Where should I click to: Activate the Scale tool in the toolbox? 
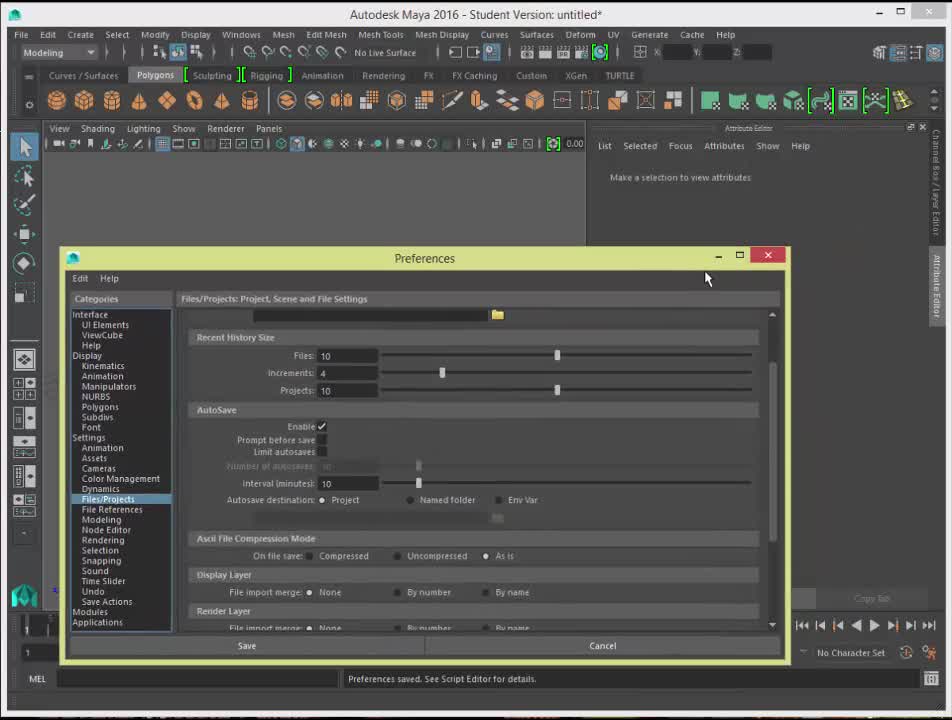(x=24, y=292)
